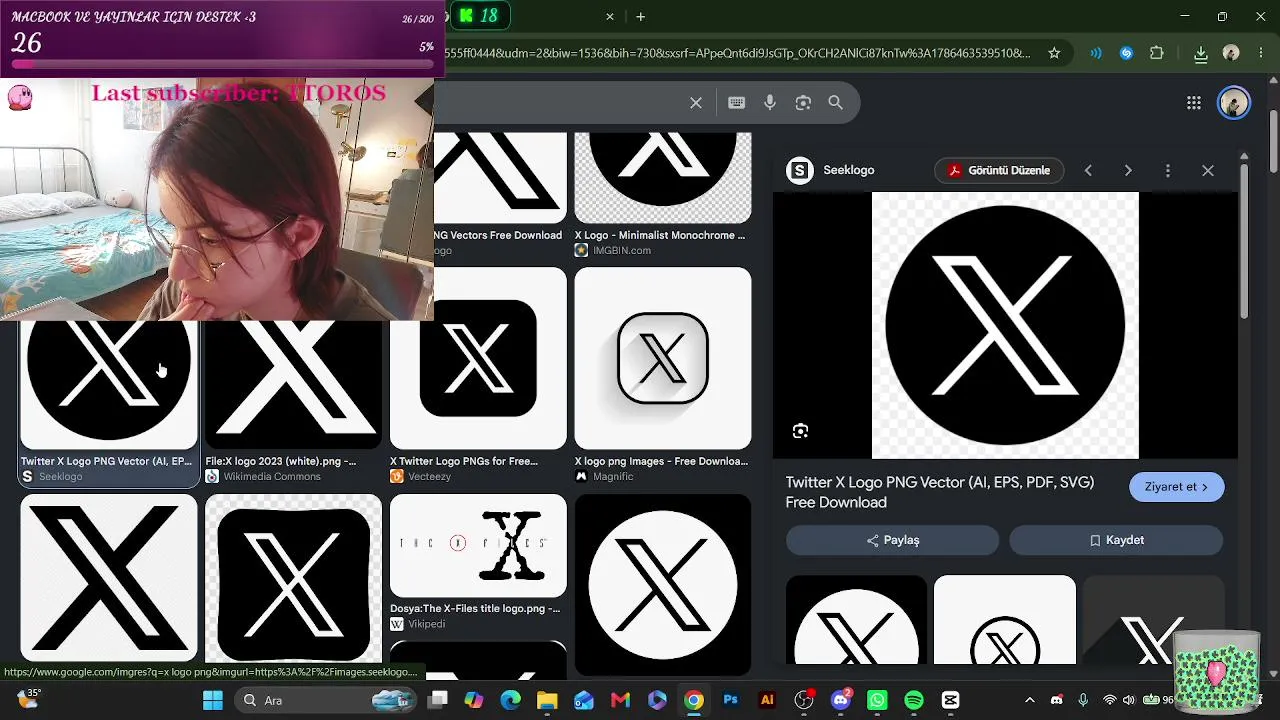Click the large X logo preview image
Image resolution: width=1280 pixels, height=720 pixels.
pos(1005,325)
